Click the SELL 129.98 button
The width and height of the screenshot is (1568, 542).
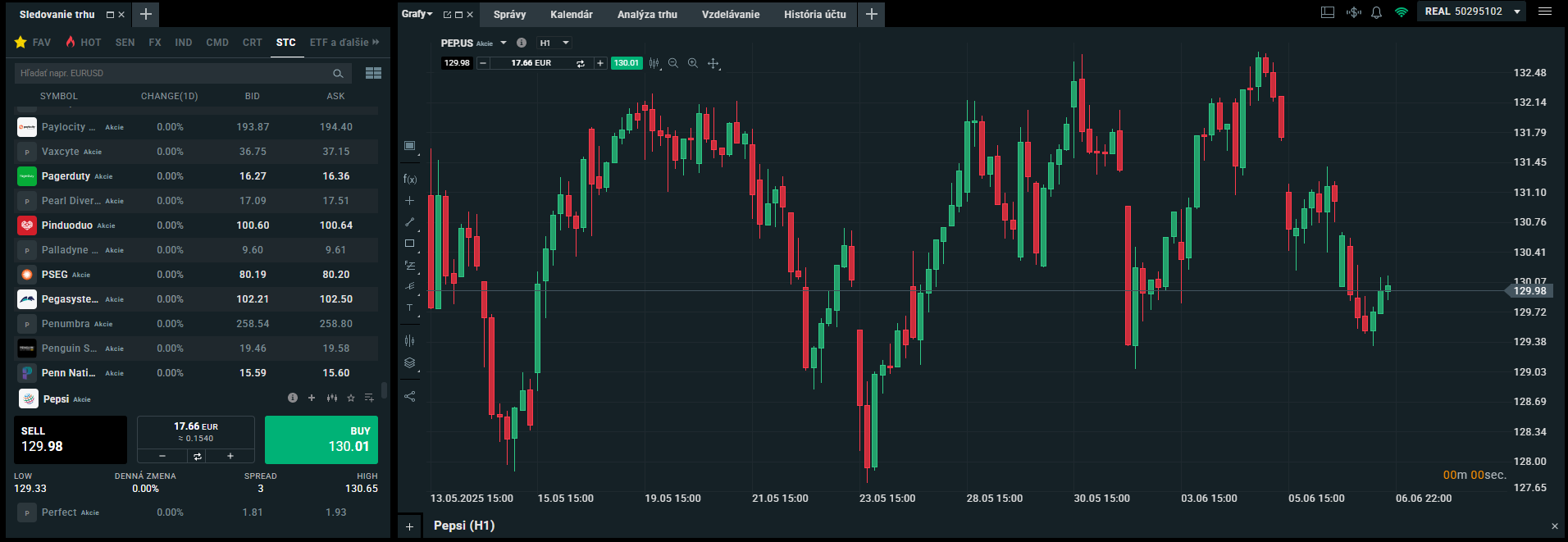point(71,440)
